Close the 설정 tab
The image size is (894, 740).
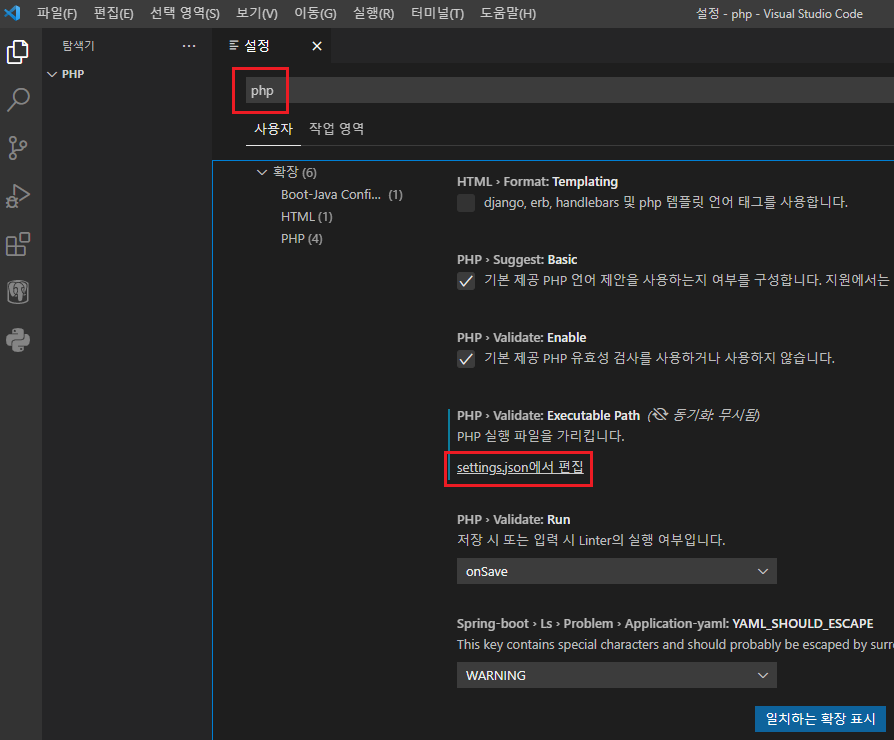(317, 46)
